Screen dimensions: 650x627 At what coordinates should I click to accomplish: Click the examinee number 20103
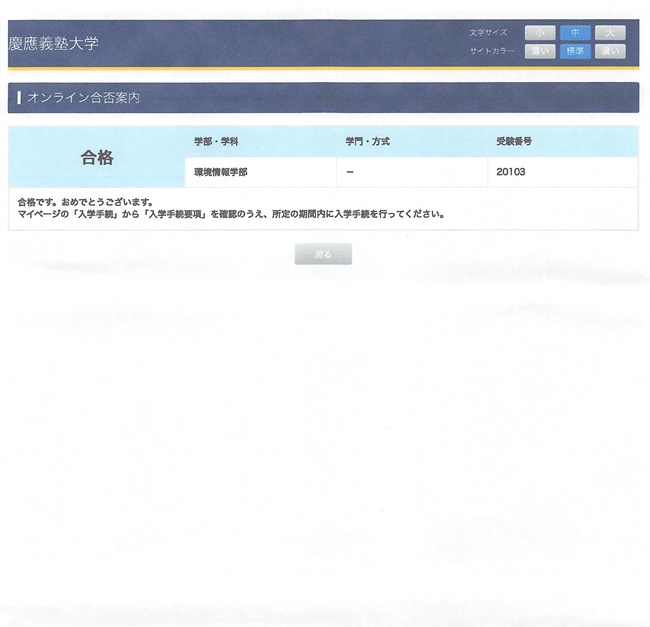click(x=510, y=172)
